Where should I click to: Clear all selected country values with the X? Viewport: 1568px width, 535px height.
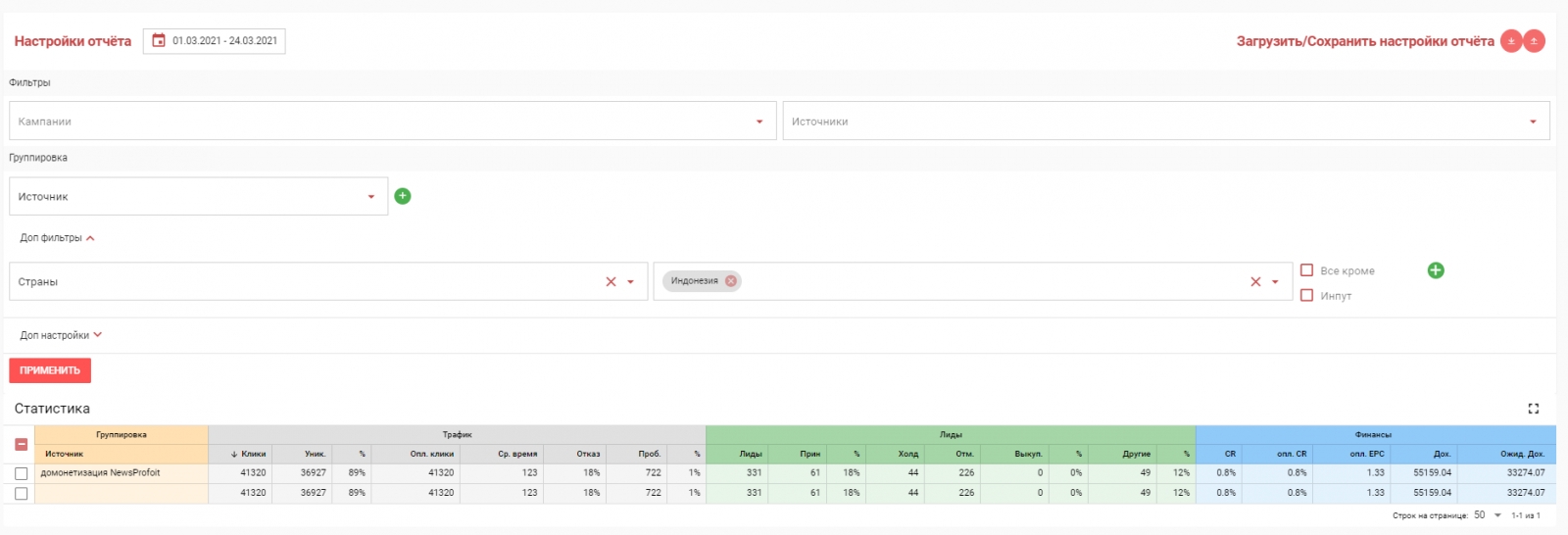click(1255, 282)
